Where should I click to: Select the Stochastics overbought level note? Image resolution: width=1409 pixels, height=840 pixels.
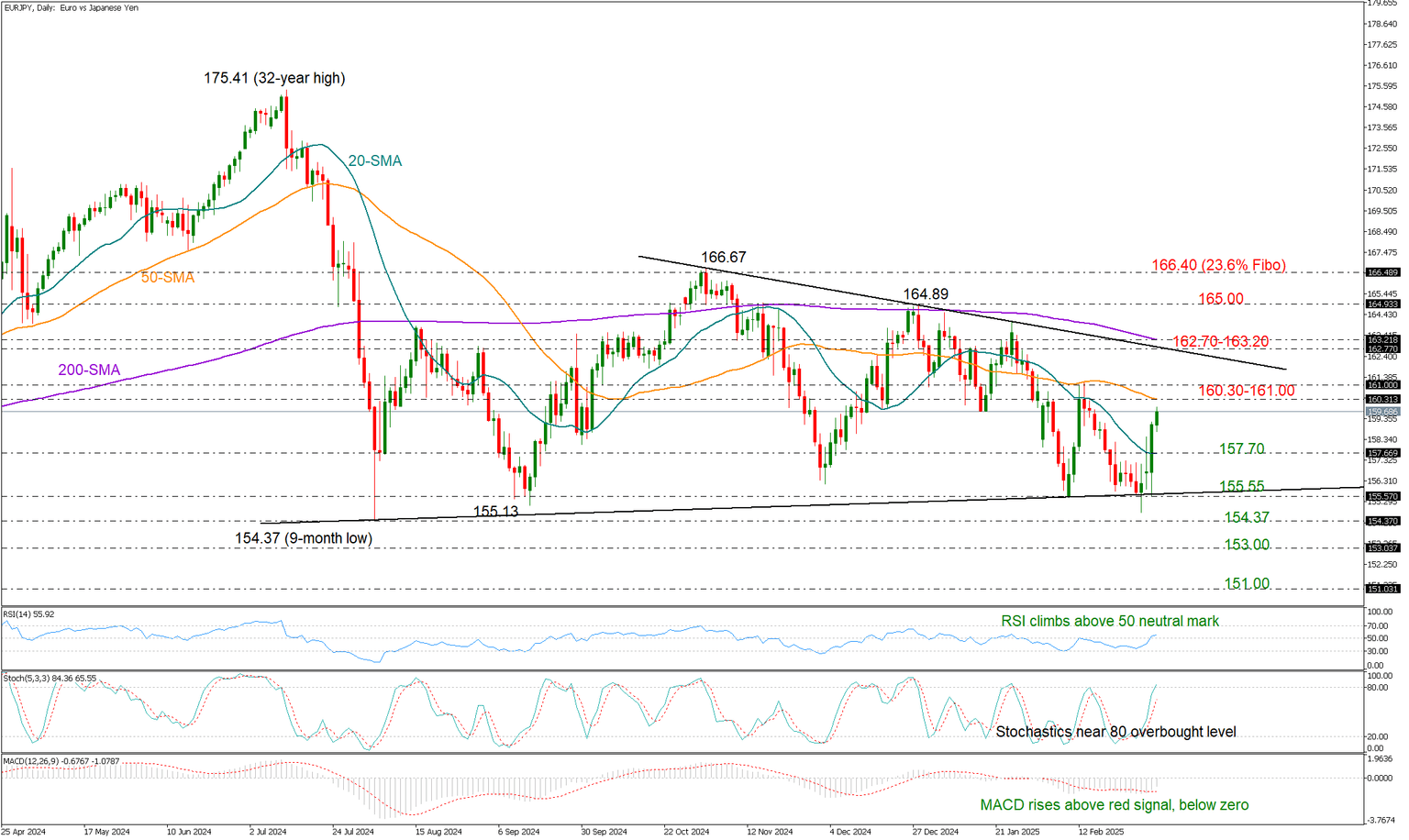pyautogui.click(x=1116, y=732)
